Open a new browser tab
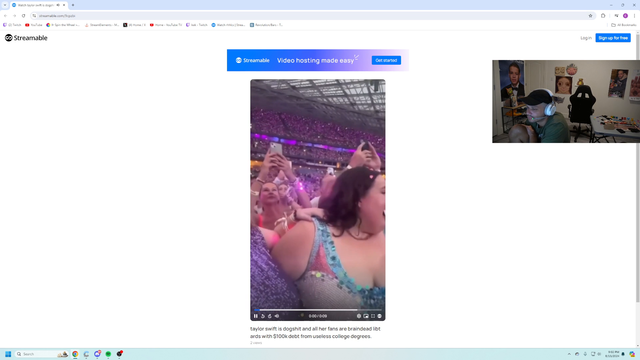This screenshot has width=640, height=360. pyautogui.click(x=73, y=5)
